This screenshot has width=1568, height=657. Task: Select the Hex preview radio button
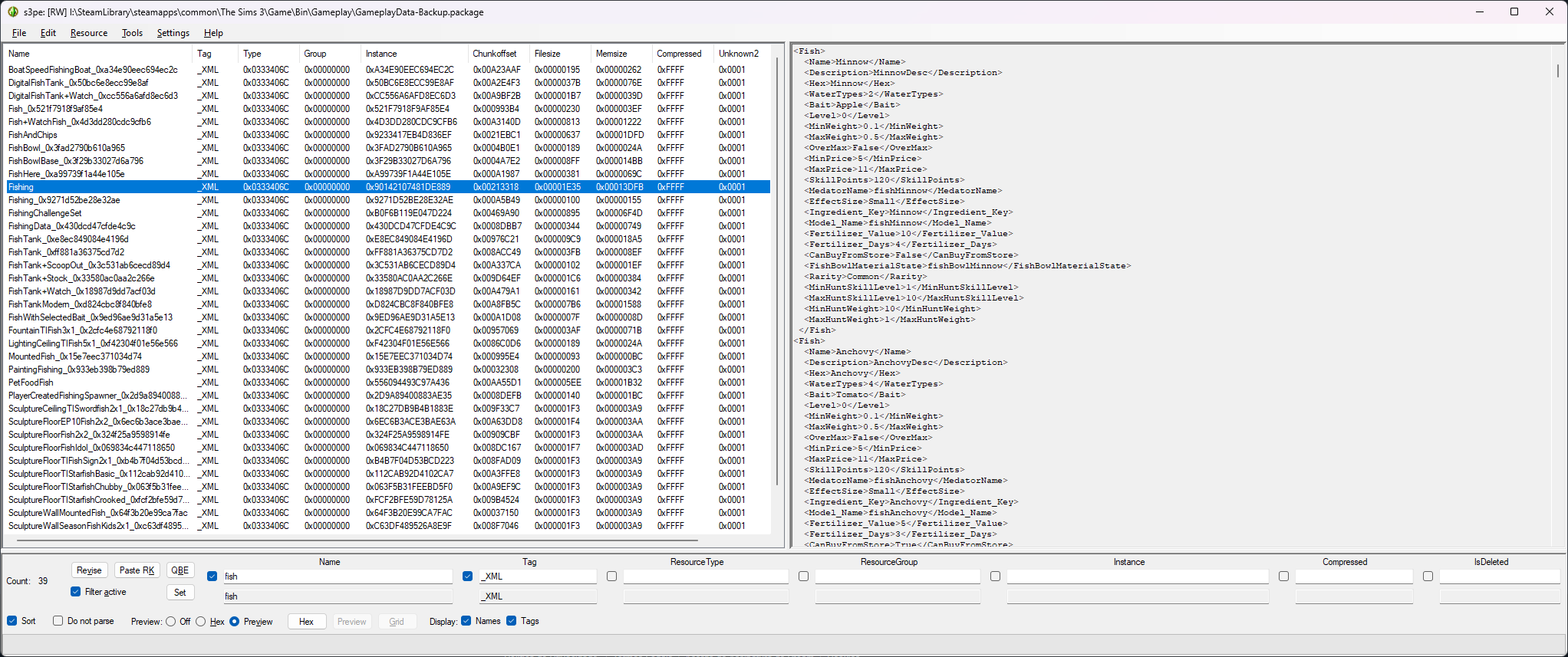[201, 622]
